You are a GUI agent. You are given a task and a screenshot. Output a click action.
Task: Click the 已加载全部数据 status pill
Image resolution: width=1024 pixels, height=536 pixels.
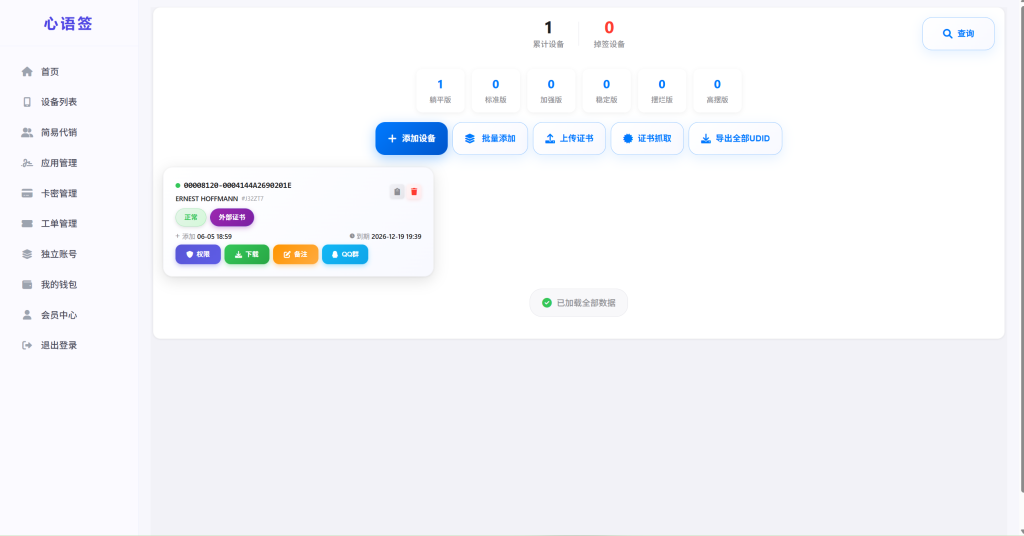(x=579, y=303)
